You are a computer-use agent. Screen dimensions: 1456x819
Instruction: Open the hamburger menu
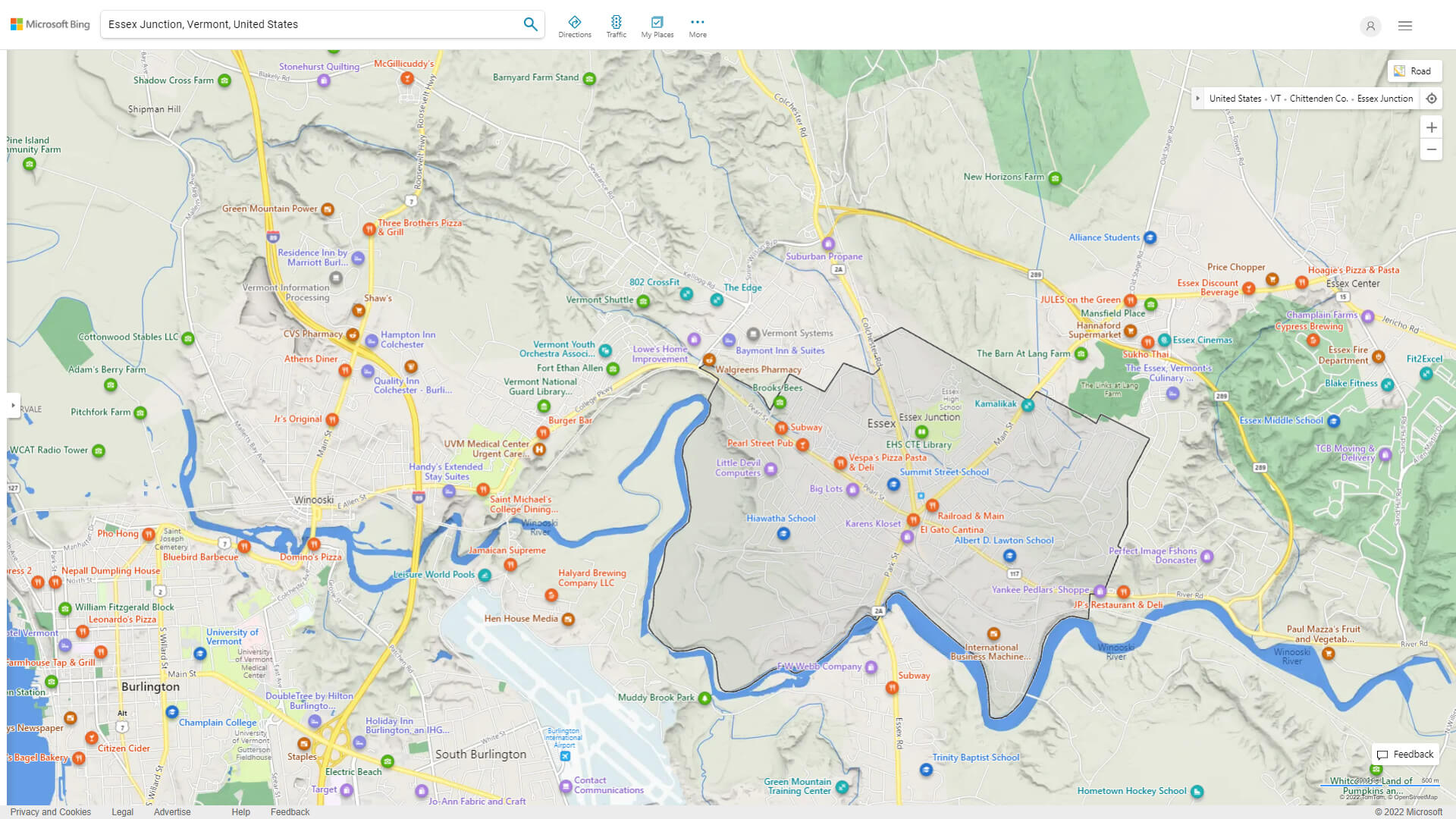(x=1404, y=25)
